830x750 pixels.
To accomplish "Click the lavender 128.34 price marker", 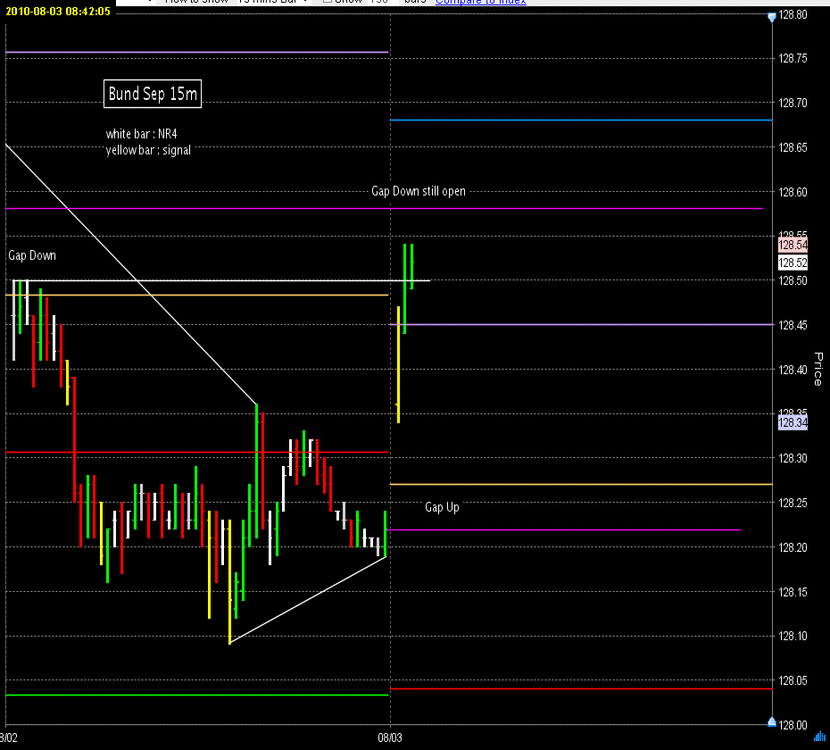I will (x=793, y=422).
